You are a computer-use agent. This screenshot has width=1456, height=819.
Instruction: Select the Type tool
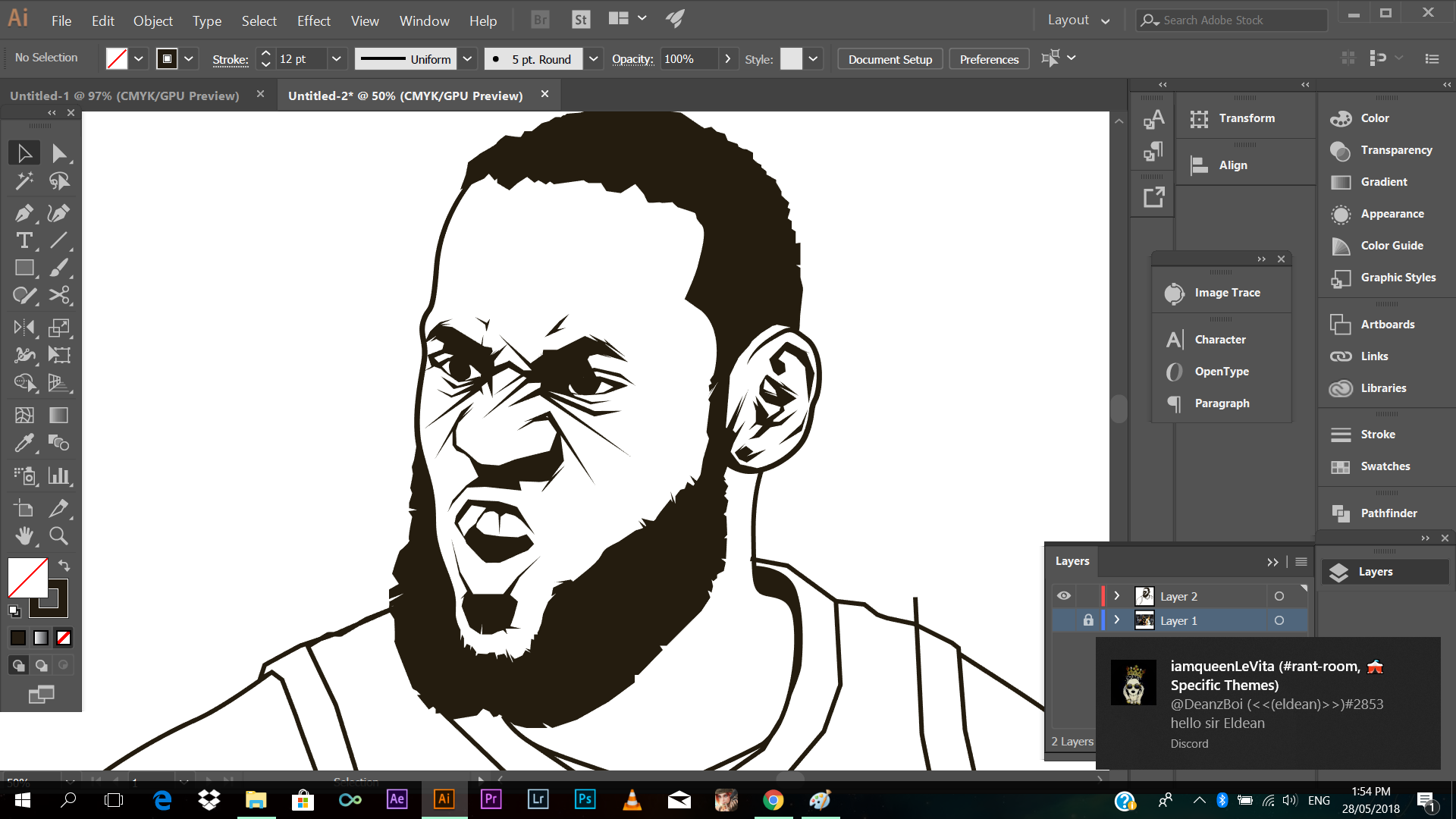(24, 240)
